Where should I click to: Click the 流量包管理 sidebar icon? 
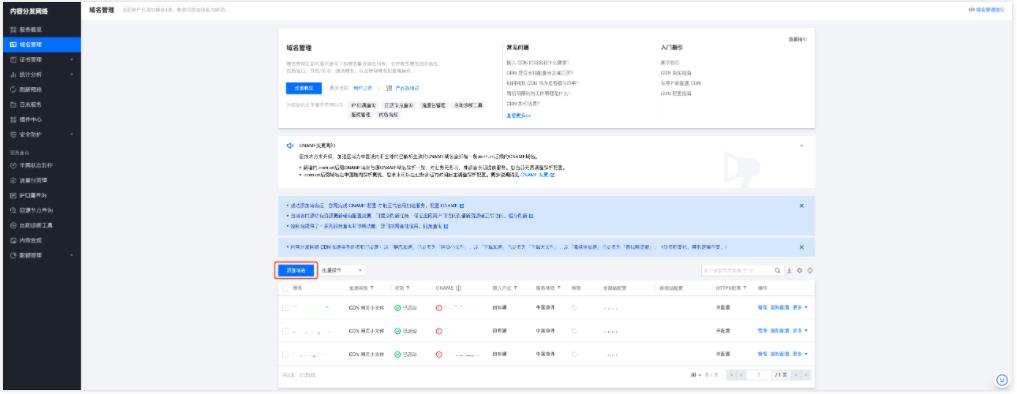(13, 180)
